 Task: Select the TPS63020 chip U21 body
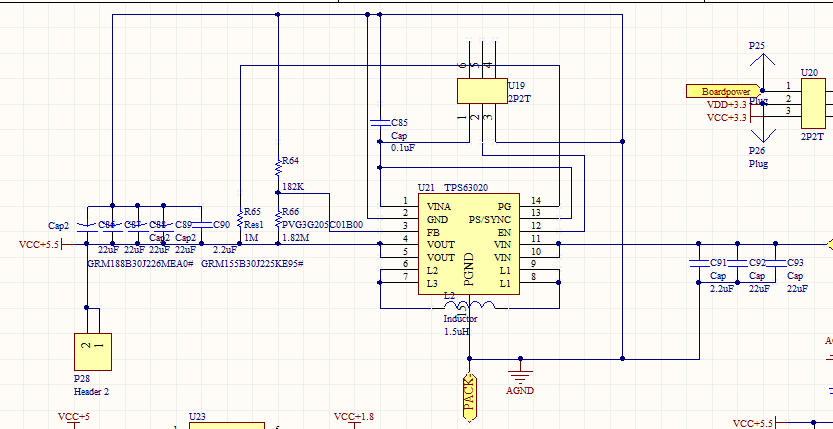tap(469, 244)
